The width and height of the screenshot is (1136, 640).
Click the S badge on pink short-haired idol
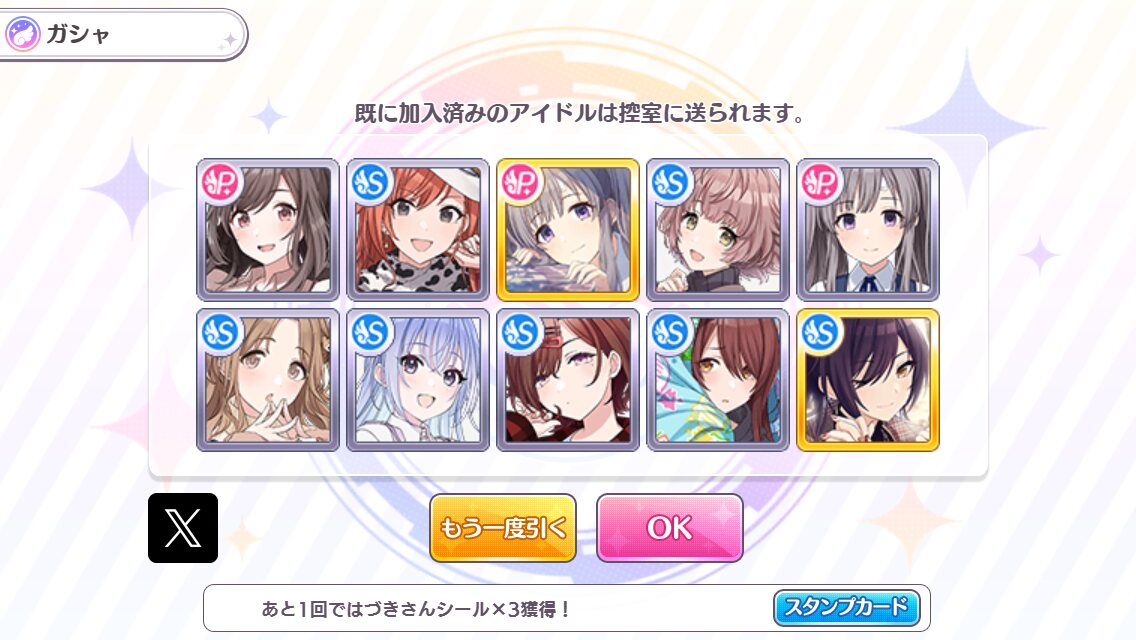(671, 182)
